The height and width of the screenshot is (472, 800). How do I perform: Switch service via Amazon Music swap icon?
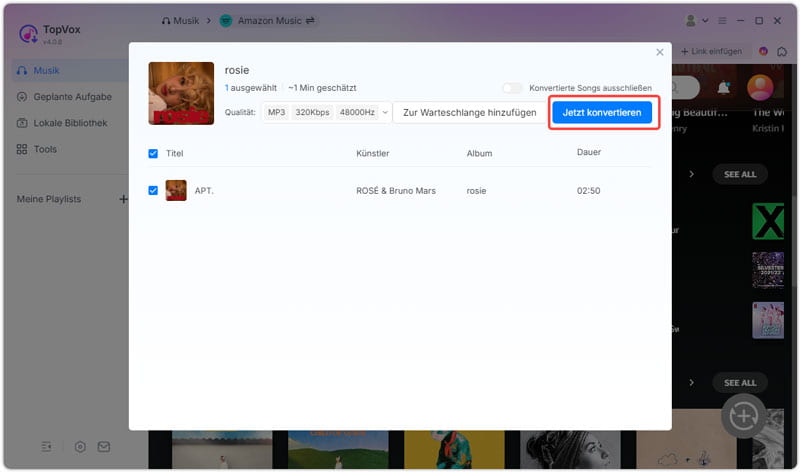pyautogui.click(x=310, y=21)
